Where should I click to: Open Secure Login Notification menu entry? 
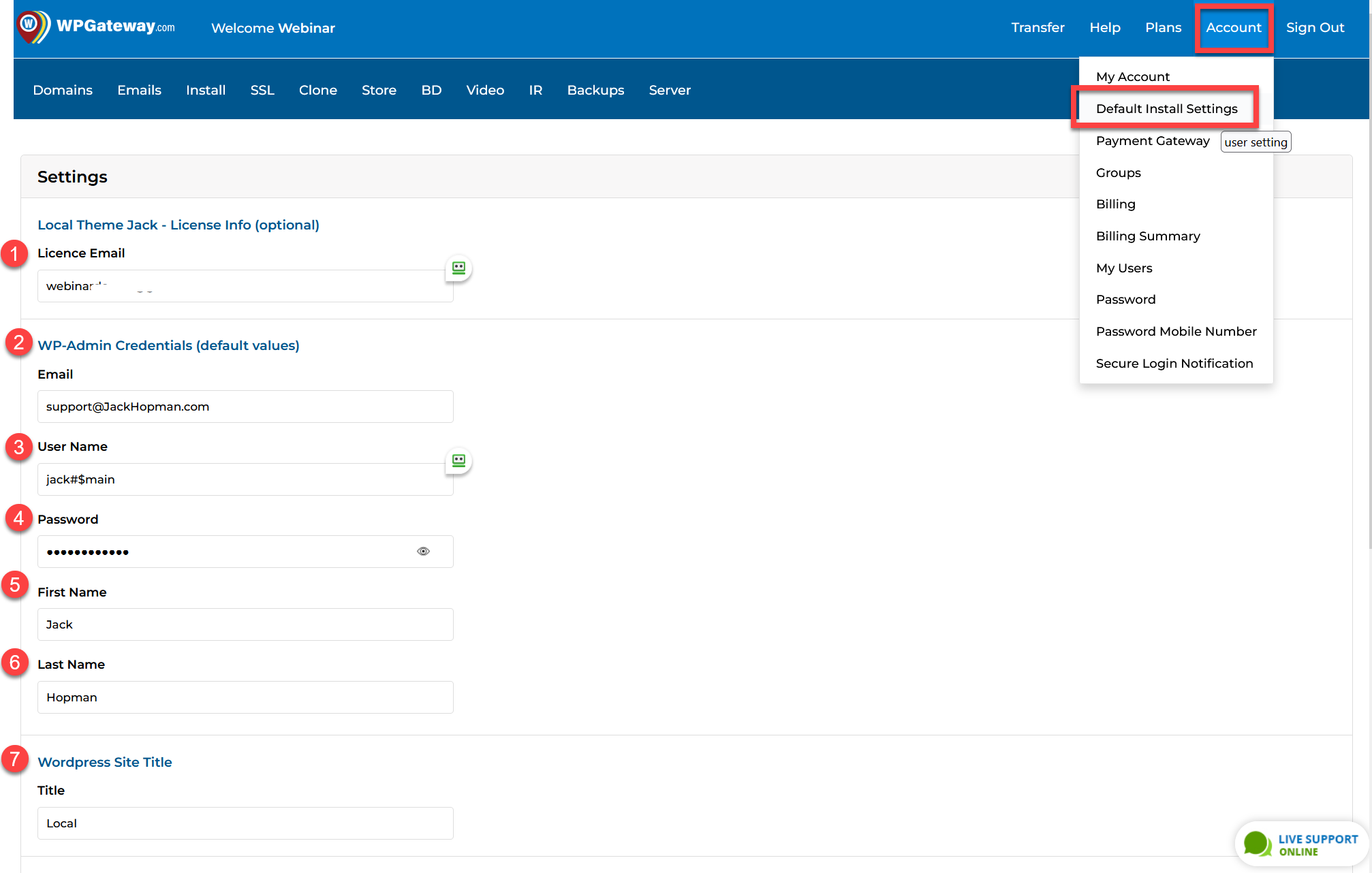(x=1174, y=364)
